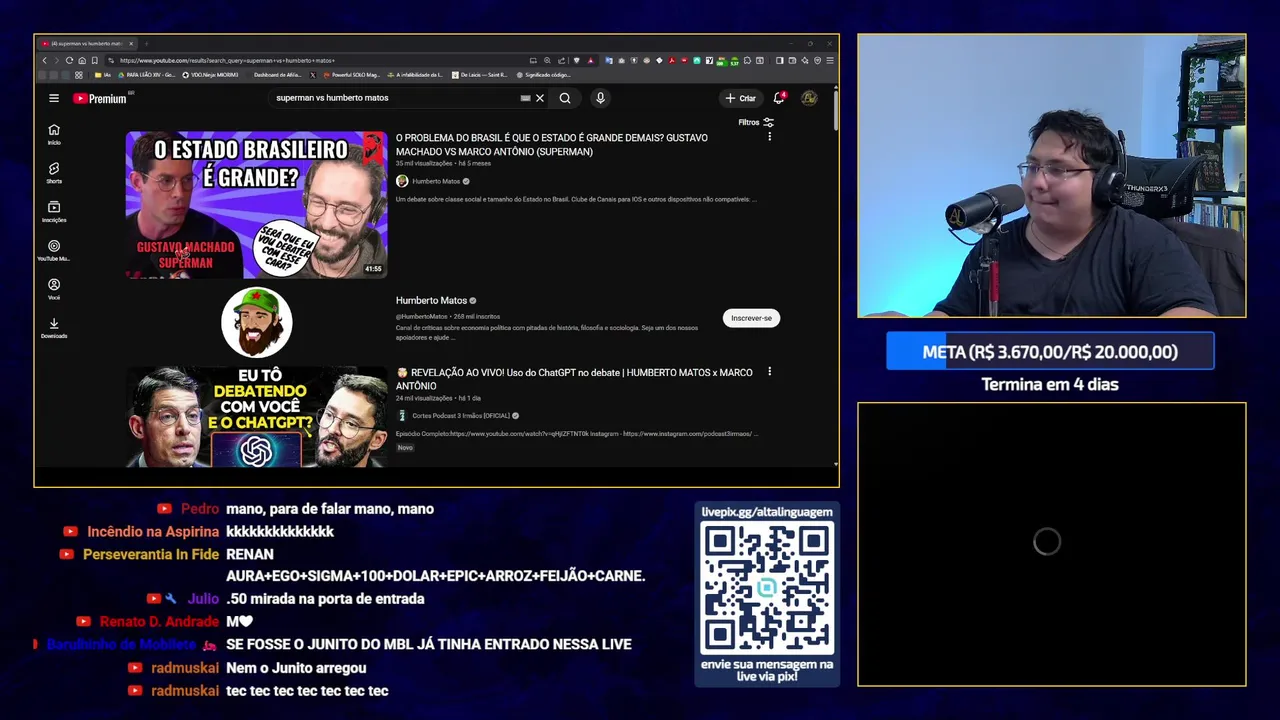
Task: Open the Dashboard de Afilia bookmark
Action: tap(276, 75)
